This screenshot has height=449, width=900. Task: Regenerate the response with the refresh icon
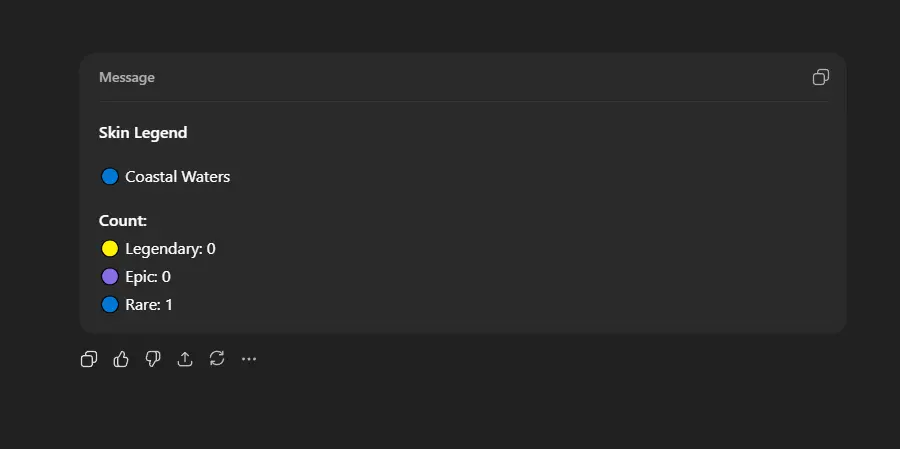tap(217, 359)
